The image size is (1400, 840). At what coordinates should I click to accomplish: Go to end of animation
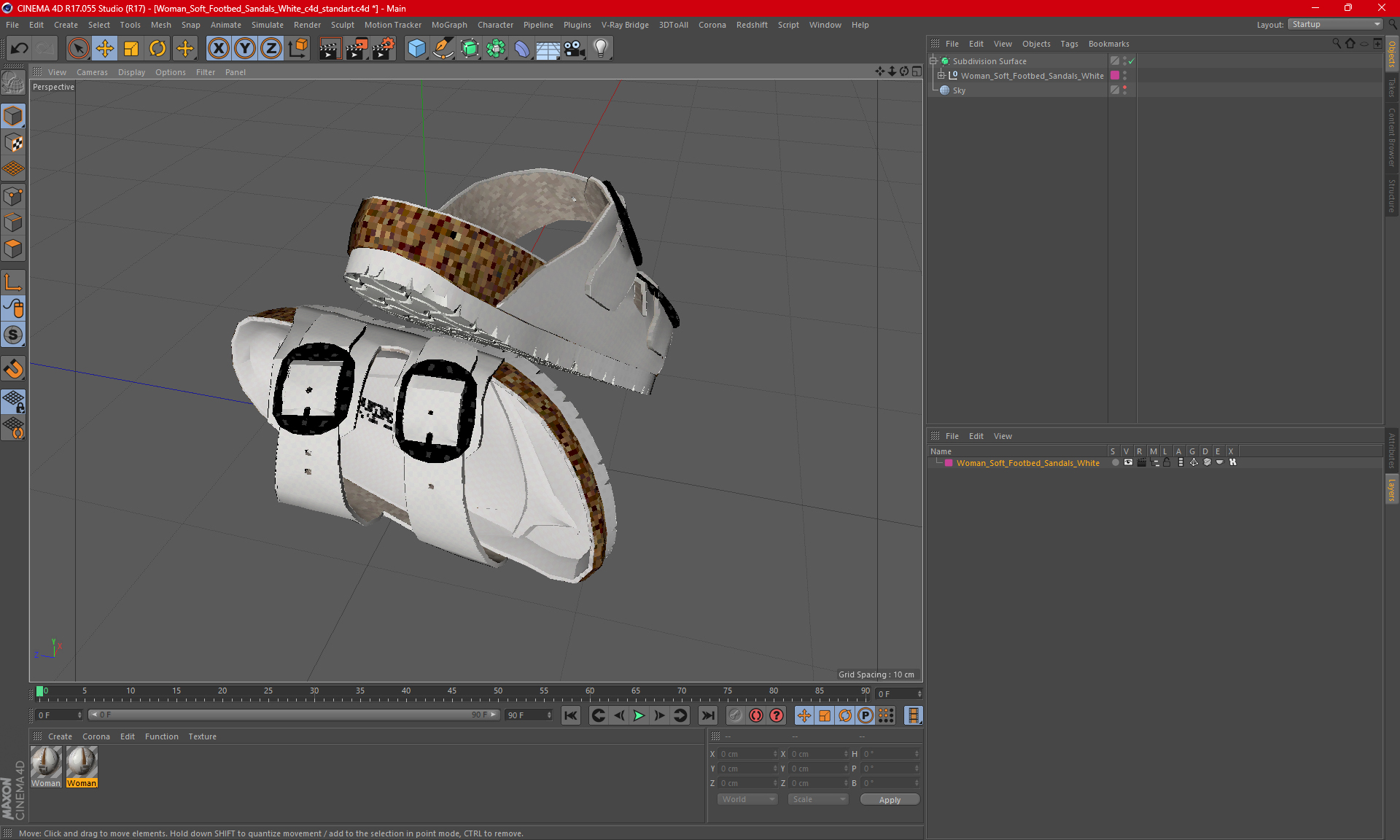(x=707, y=715)
